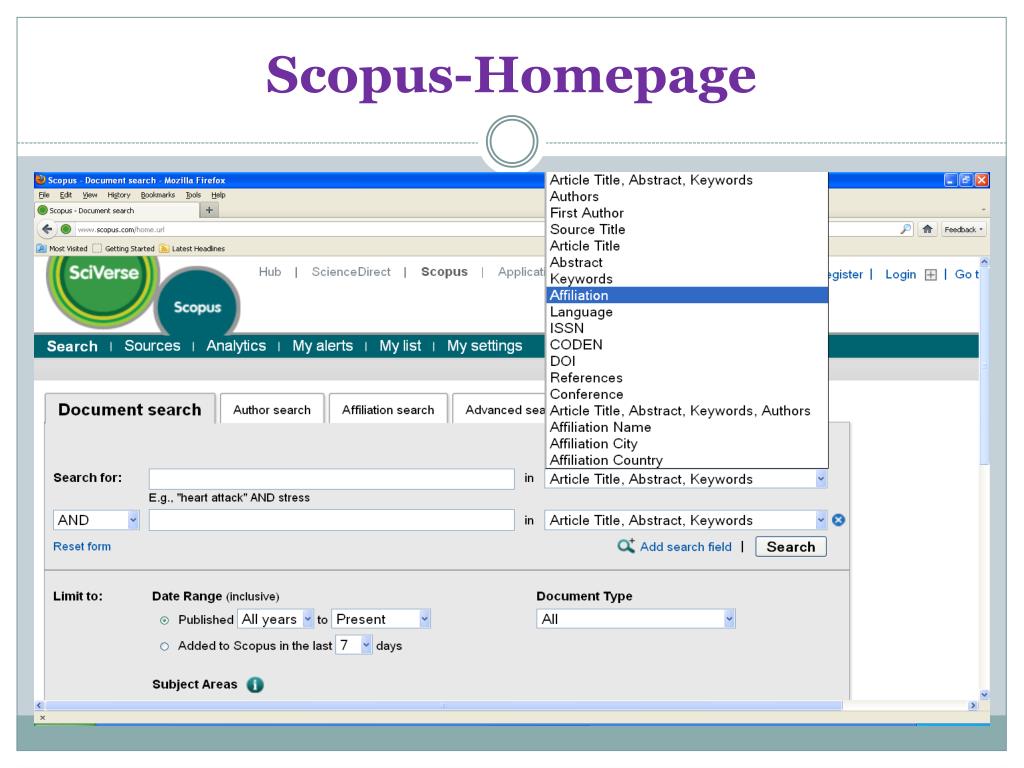Viewport: 1024px width, 768px height.
Task: Switch to the Affiliation search tab
Action: [388, 409]
